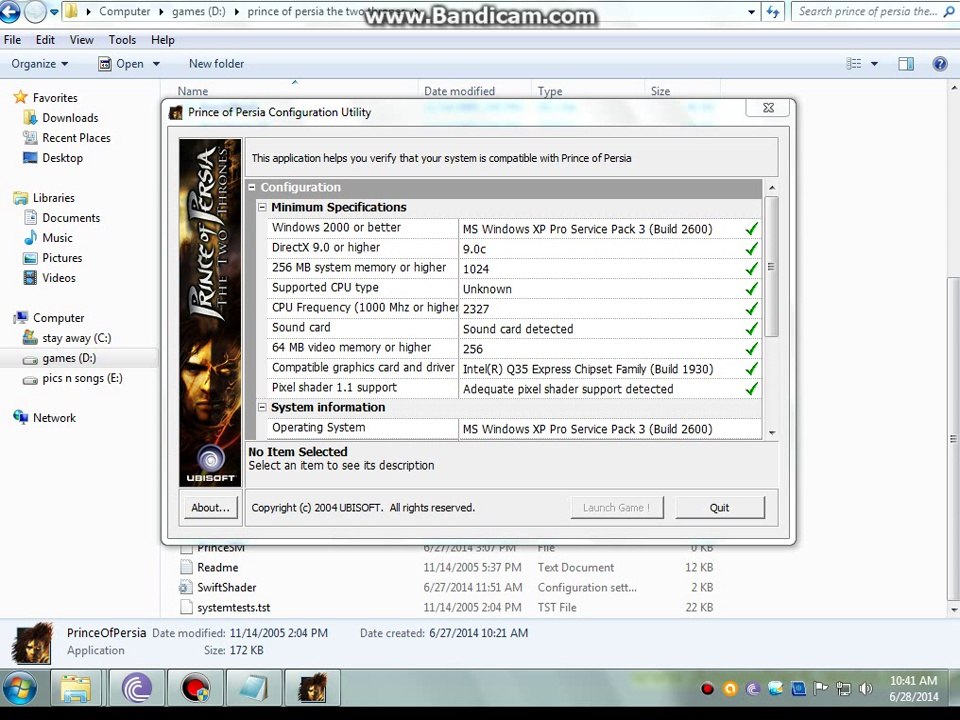Select the DirectX 9.0 or higher row

click(514, 248)
